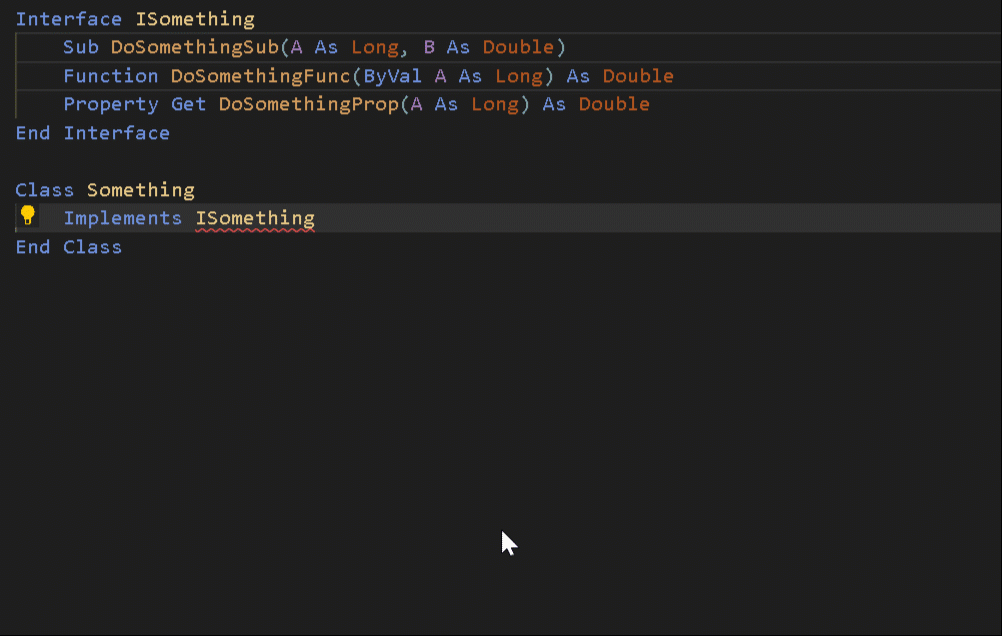Click the Get keyword
This screenshot has width=1002, height=636.
(x=189, y=104)
